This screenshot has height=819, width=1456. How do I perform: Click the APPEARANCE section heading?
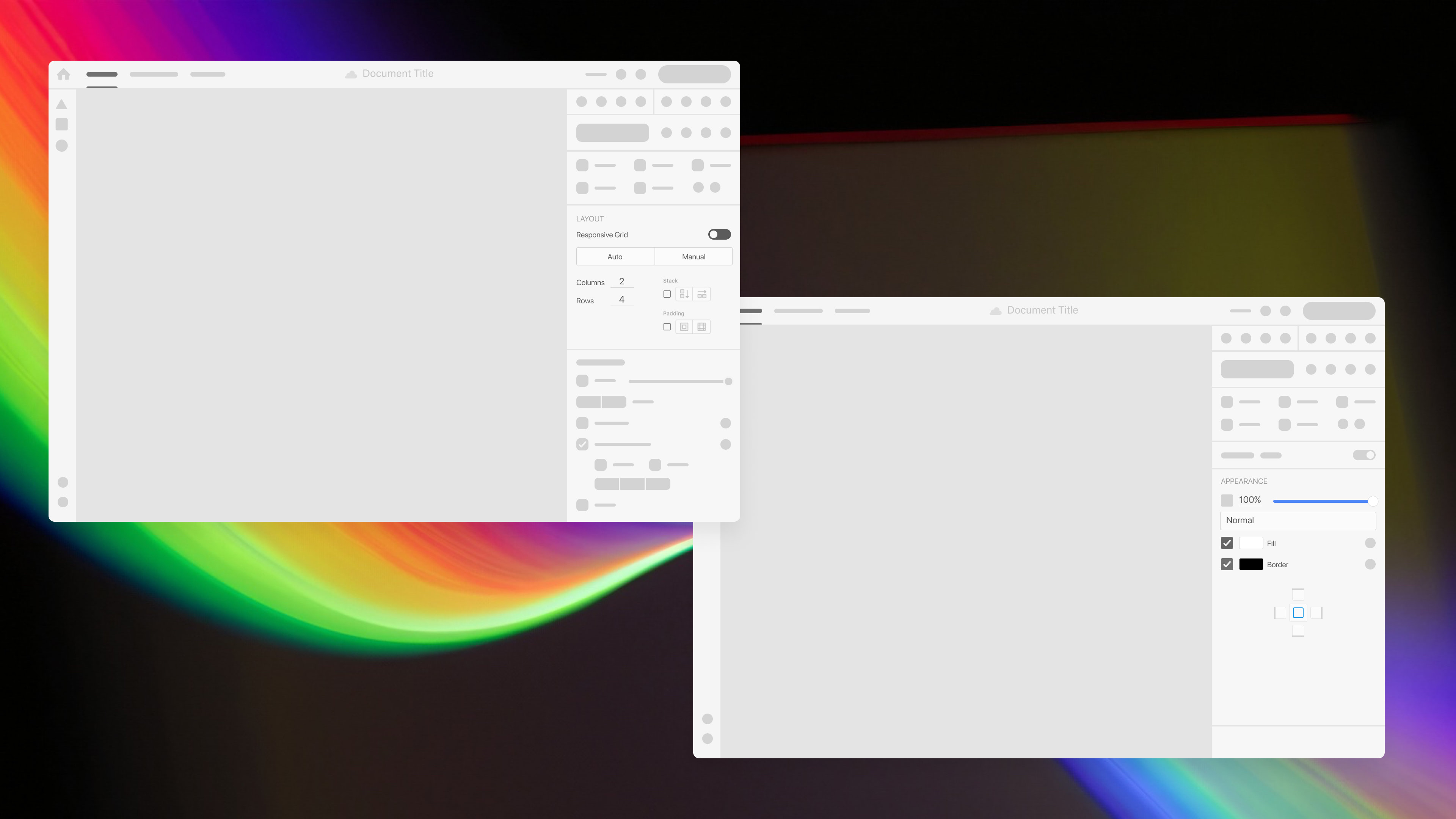tap(1244, 482)
